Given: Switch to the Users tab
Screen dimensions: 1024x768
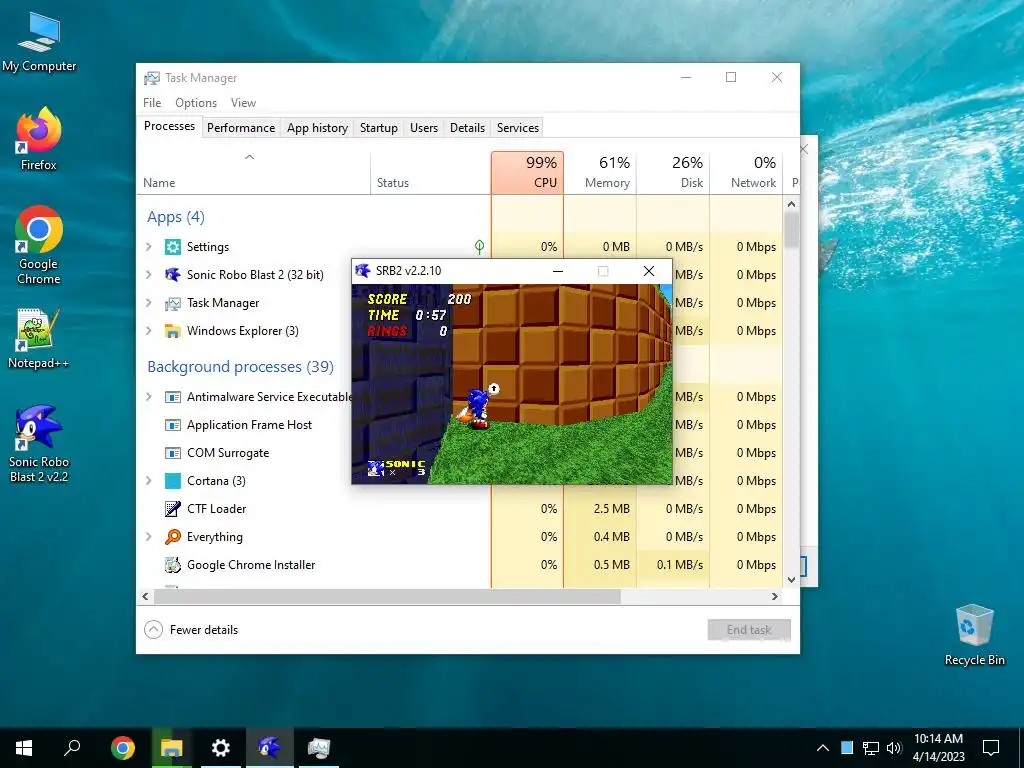Looking at the screenshot, I should pos(424,128).
